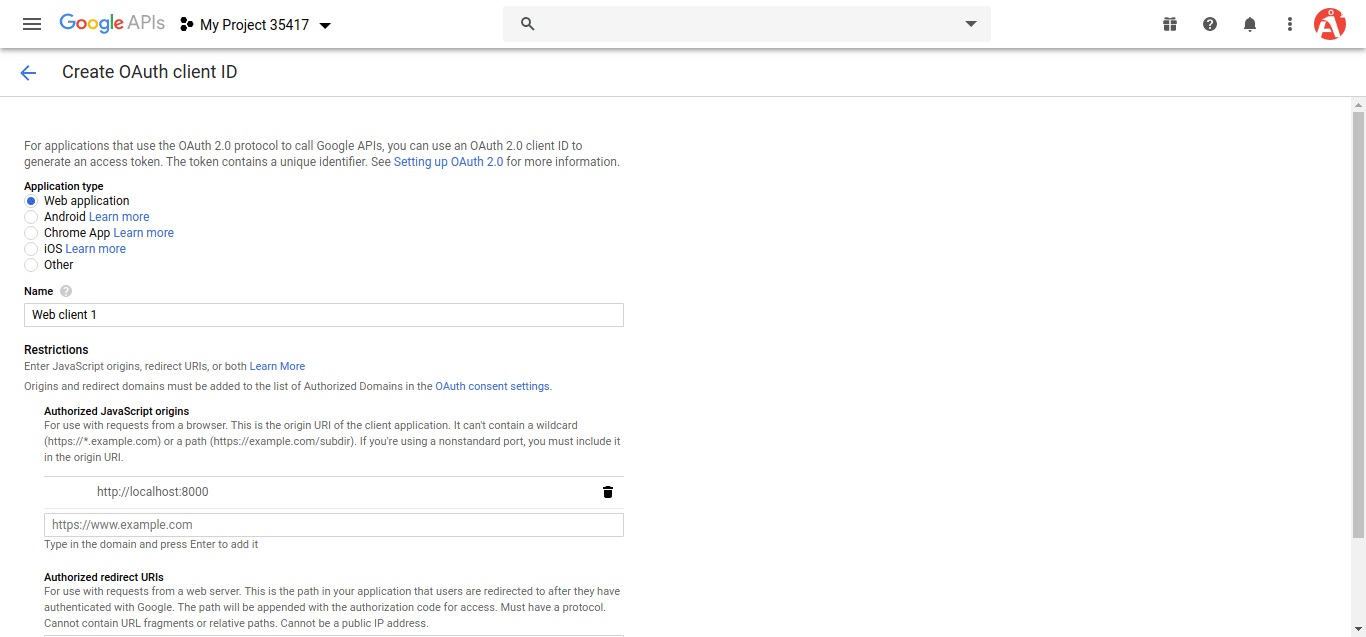Open the My Project 35417 project selector

[x=255, y=24]
